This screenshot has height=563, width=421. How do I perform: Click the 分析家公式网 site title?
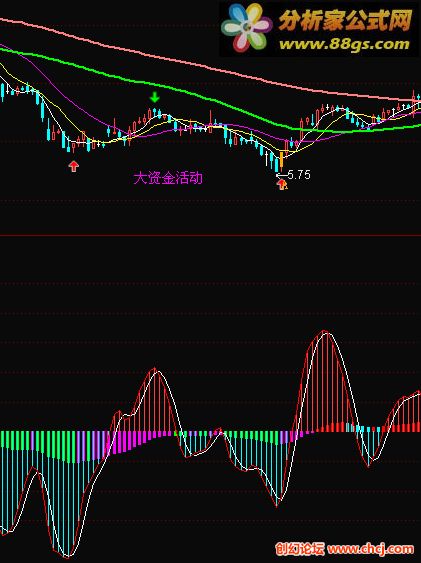coord(344,21)
